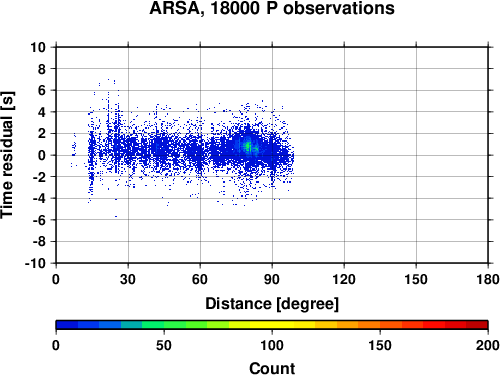Screen dimensions: 500x375
Task: Click the x-axis tick label "180"
Action: coord(488,279)
